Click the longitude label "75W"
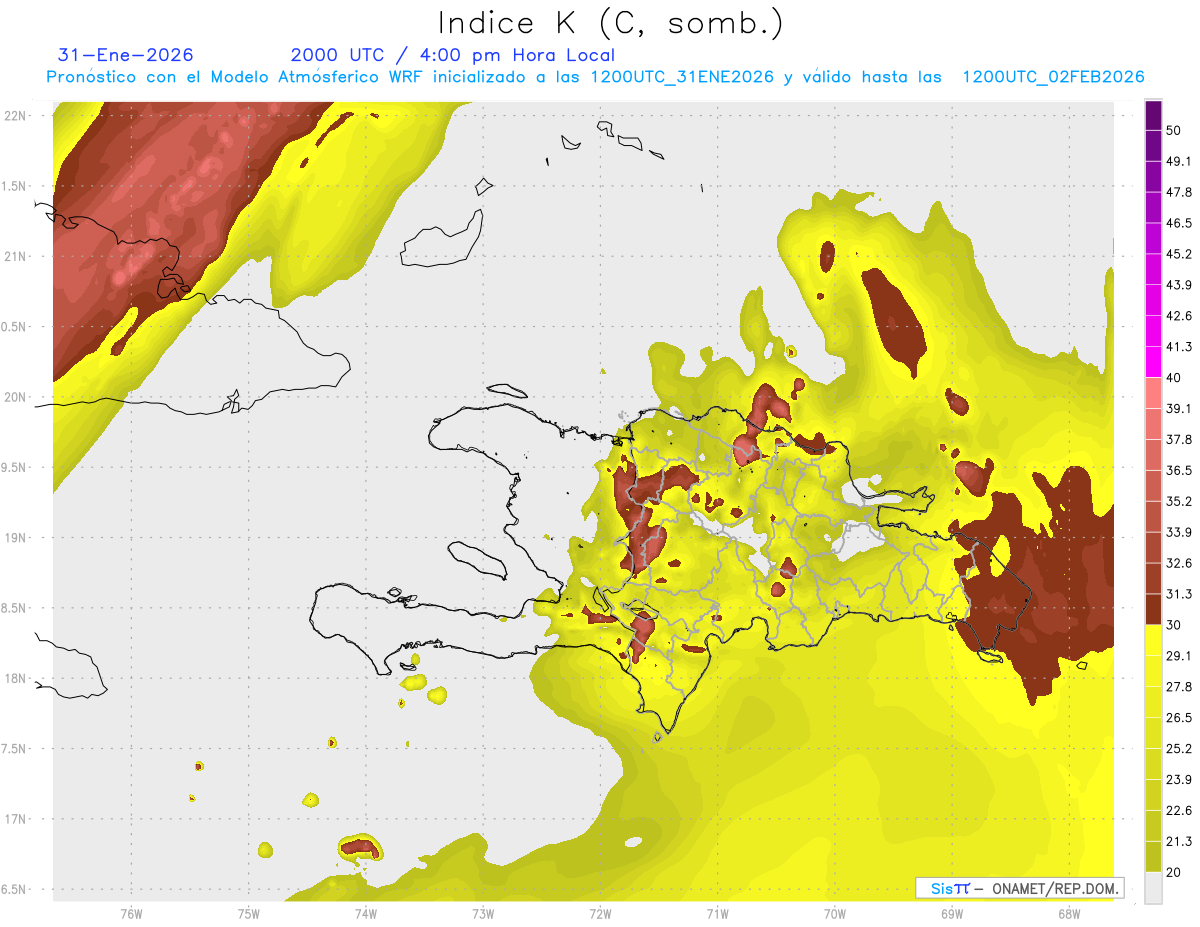 (x=248, y=913)
